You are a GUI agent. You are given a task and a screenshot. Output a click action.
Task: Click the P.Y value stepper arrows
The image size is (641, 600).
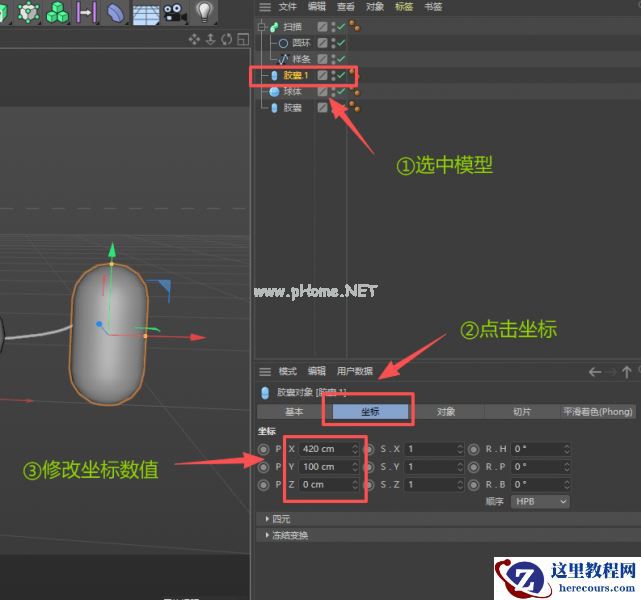coord(355,467)
